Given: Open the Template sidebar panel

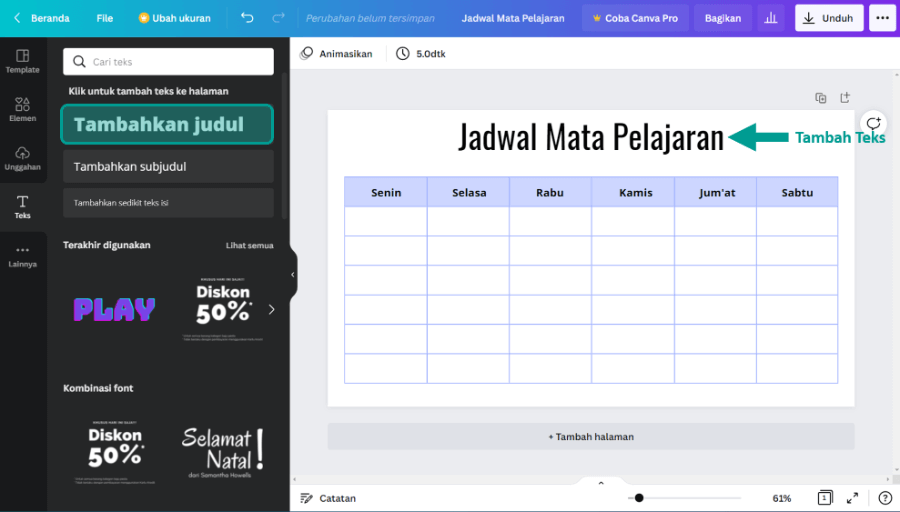Looking at the screenshot, I should (x=22, y=61).
